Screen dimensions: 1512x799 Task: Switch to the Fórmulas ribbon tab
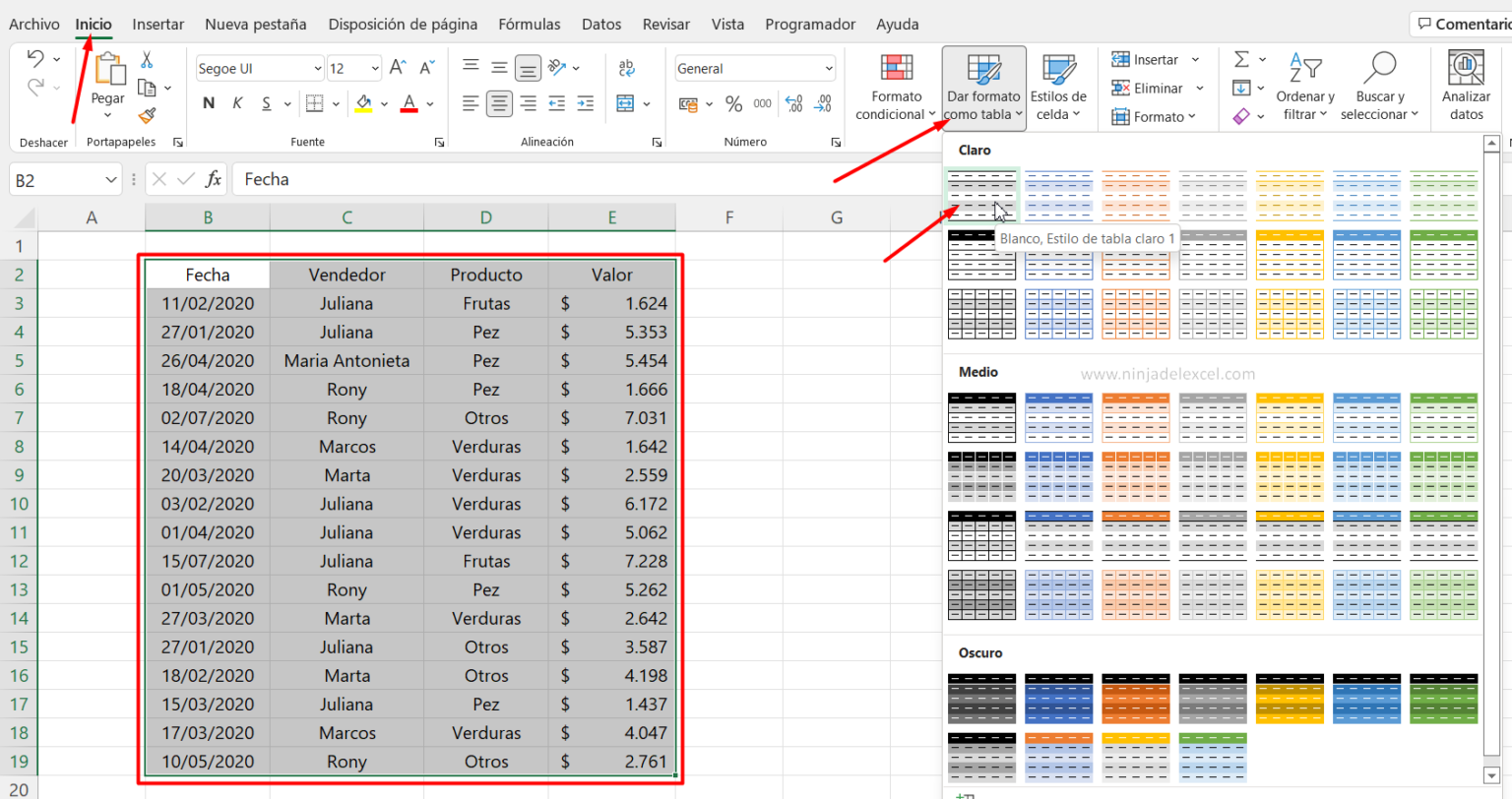[529, 24]
